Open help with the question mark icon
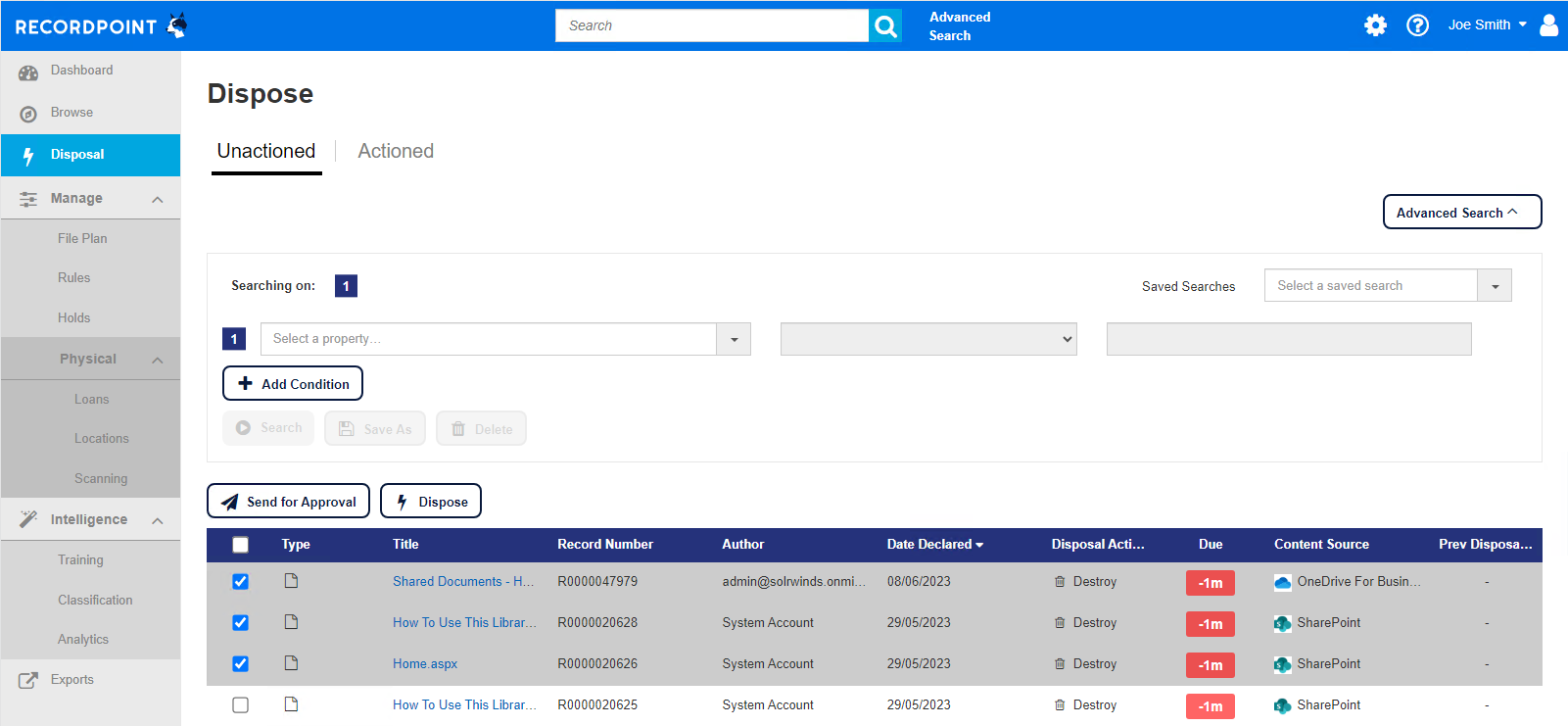 1417,25
